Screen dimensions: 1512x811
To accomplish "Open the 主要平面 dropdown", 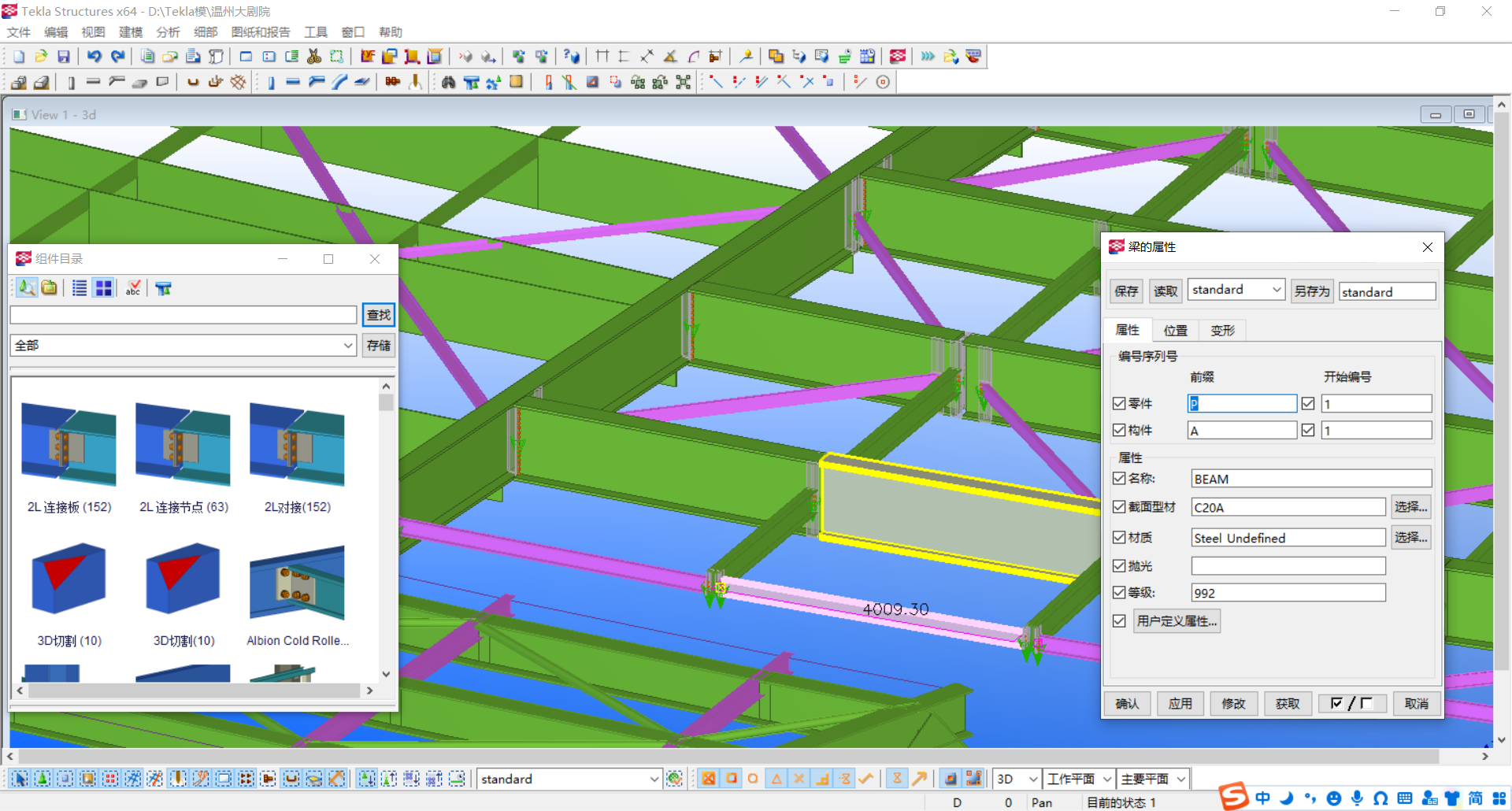I will pos(1180,779).
